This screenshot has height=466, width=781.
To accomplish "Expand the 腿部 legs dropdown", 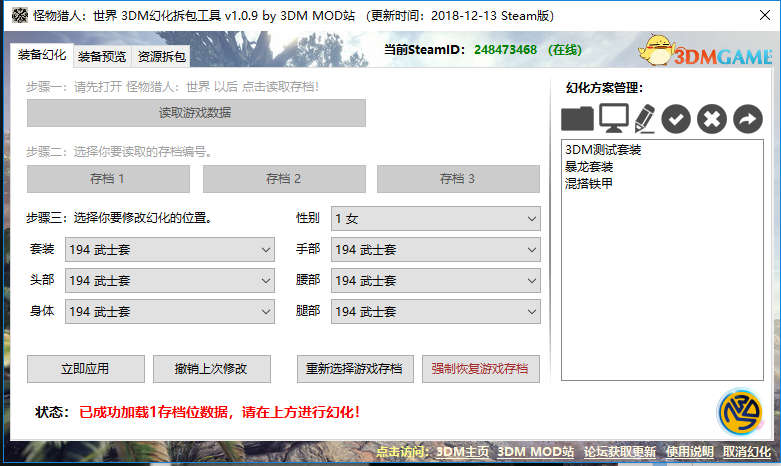I will tap(435, 311).
